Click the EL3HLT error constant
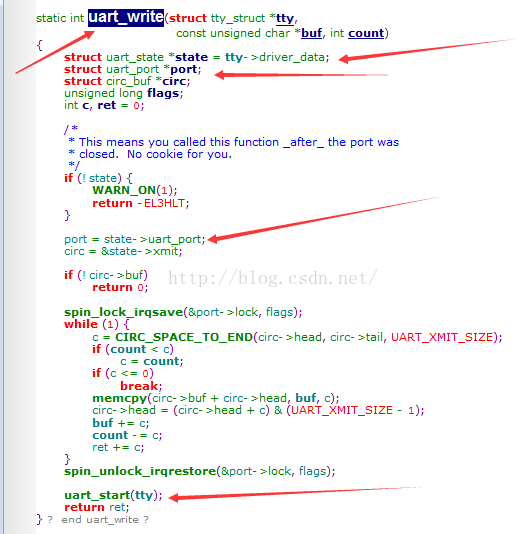Screen dimensions: 529x534 pos(164,203)
